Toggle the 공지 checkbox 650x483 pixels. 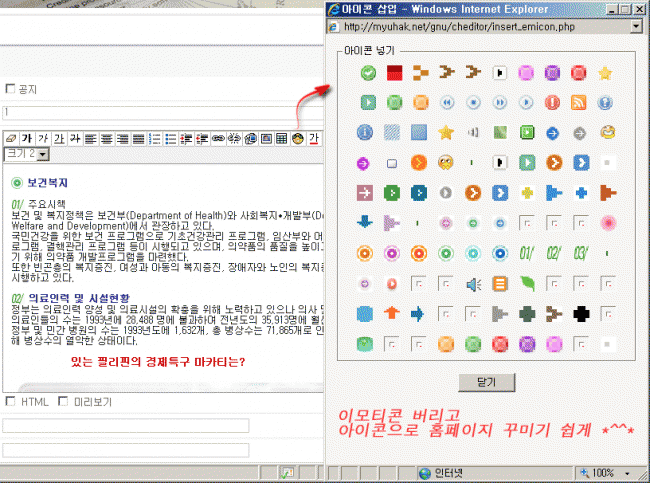click(11, 89)
